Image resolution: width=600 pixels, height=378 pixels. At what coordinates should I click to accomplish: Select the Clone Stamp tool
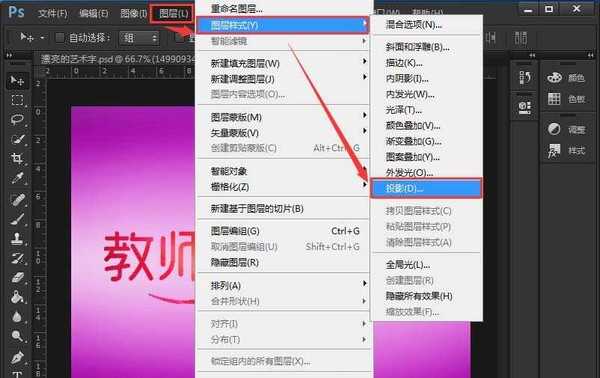pos(17,239)
